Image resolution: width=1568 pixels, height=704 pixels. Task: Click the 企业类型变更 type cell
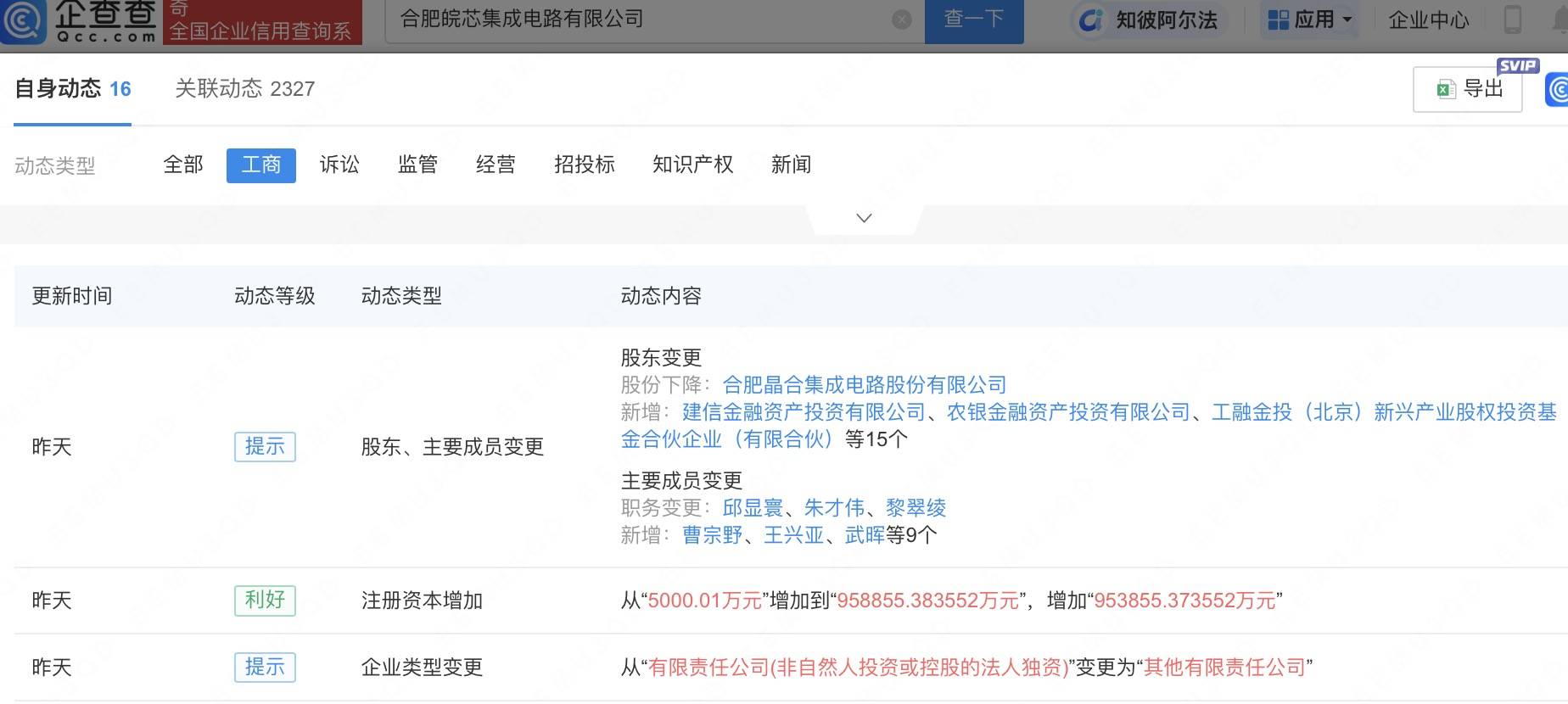pos(422,668)
